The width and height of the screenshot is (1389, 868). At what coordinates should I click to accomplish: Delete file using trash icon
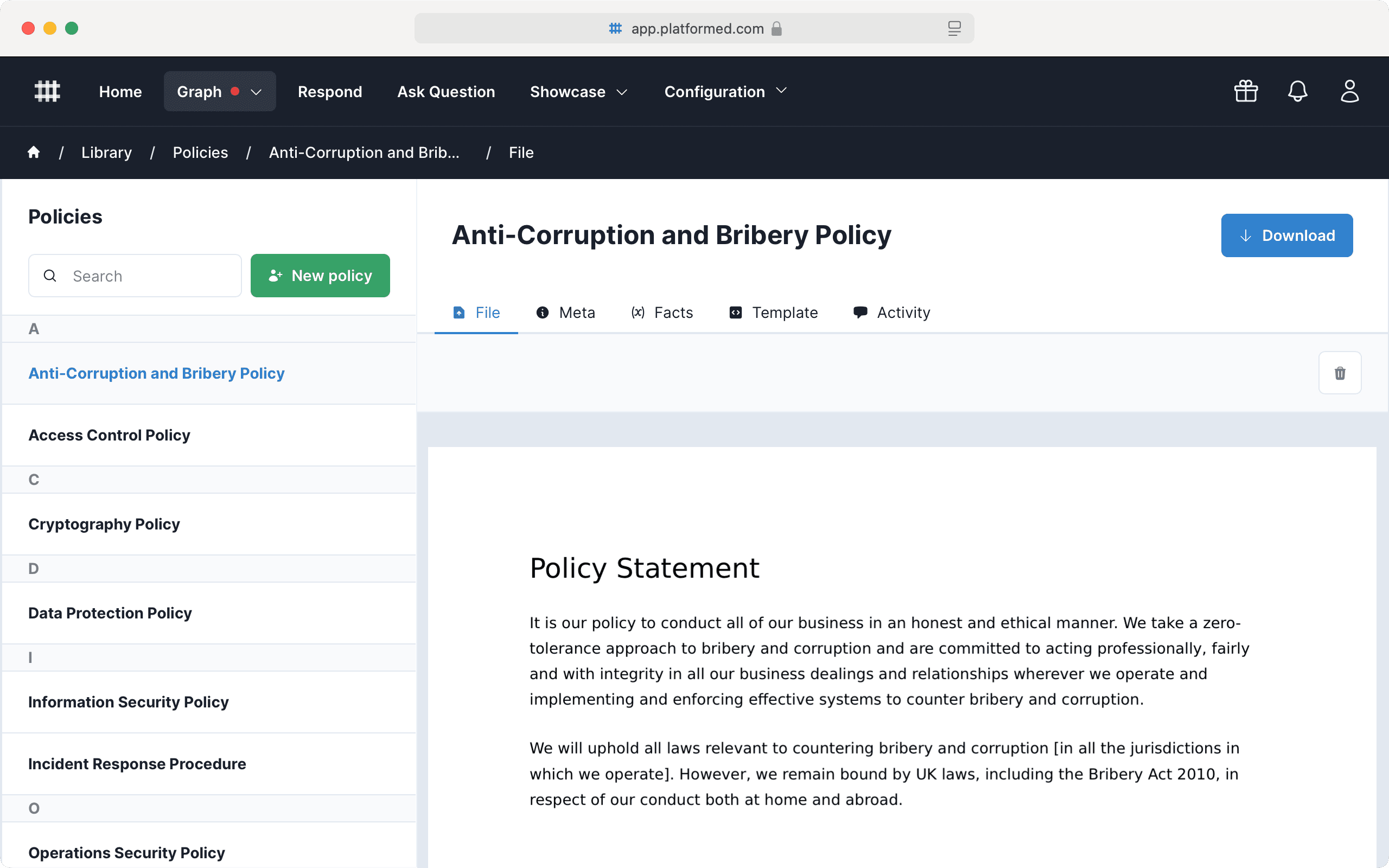1340,373
